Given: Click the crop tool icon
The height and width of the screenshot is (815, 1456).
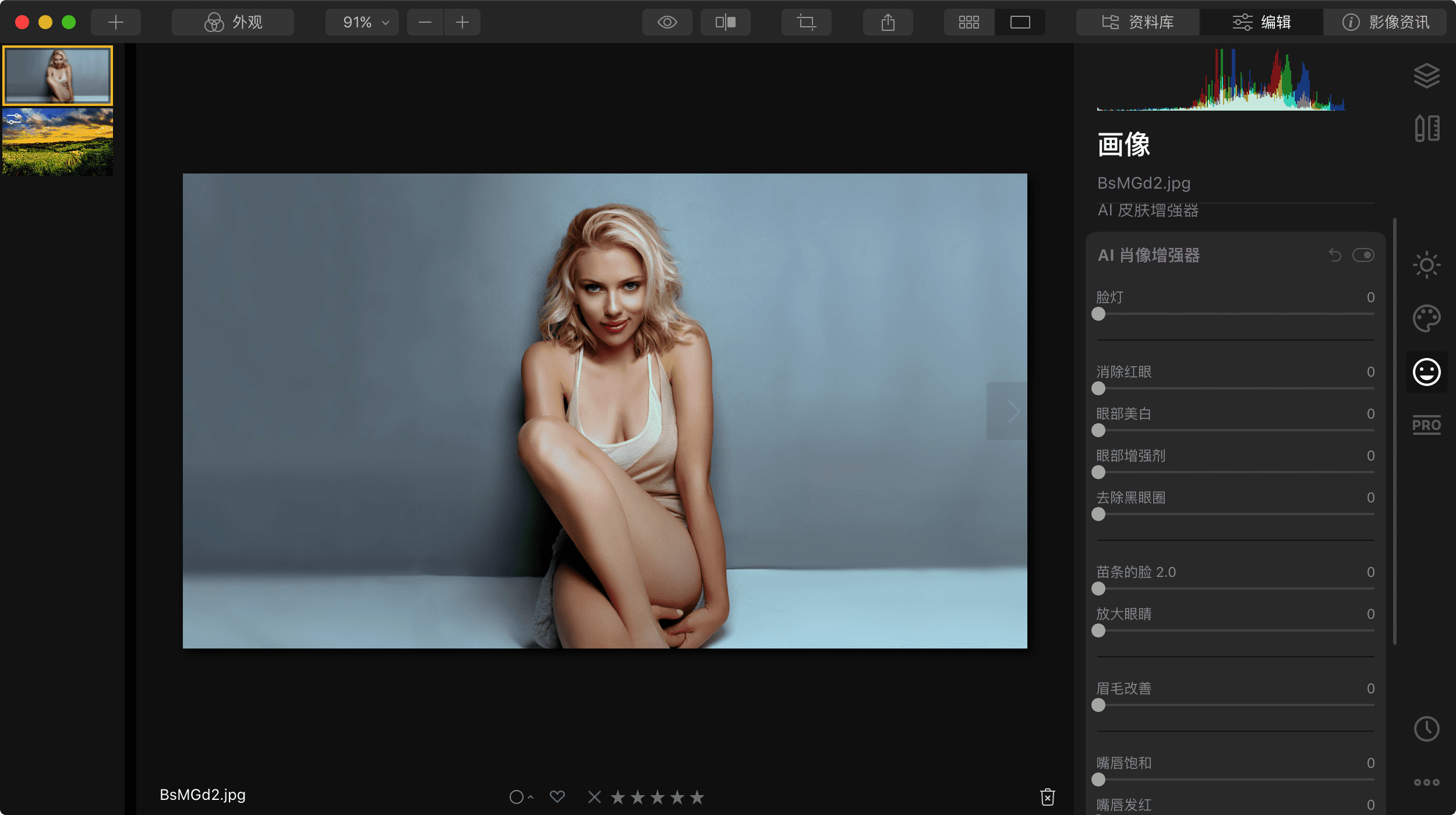Looking at the screenshot, I should click(806, 22).
